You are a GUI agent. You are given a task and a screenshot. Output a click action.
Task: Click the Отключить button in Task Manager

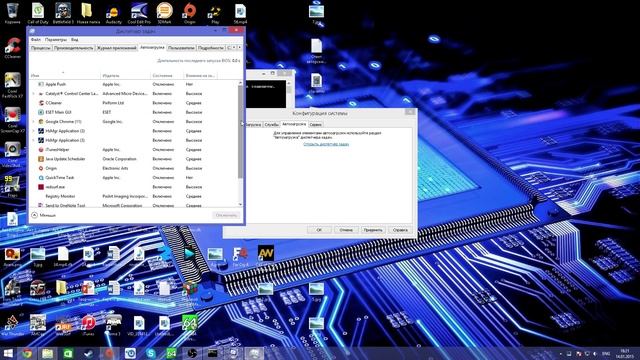[226, 215]
